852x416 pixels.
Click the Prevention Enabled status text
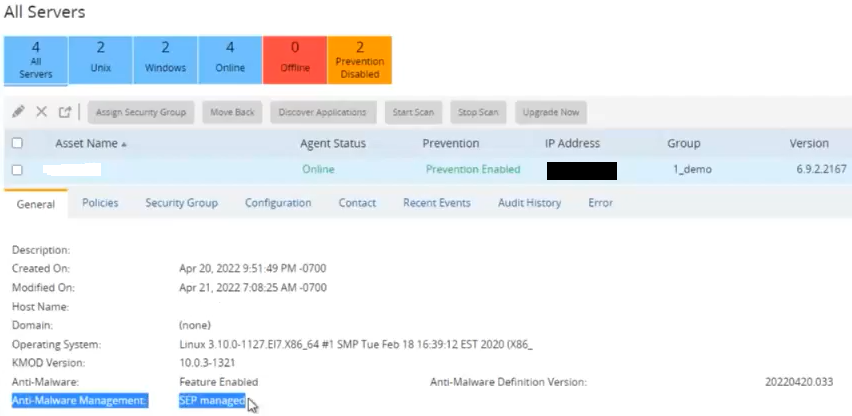click(472, 170)
